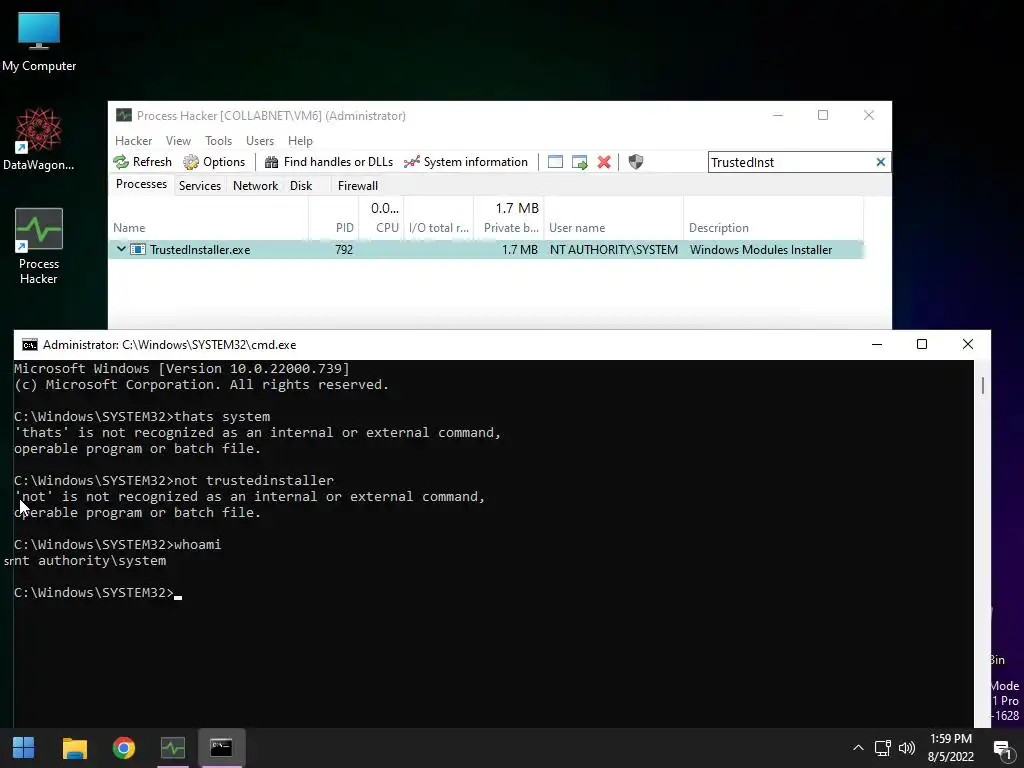Click the find window and thread icon

tap(579, 162)
